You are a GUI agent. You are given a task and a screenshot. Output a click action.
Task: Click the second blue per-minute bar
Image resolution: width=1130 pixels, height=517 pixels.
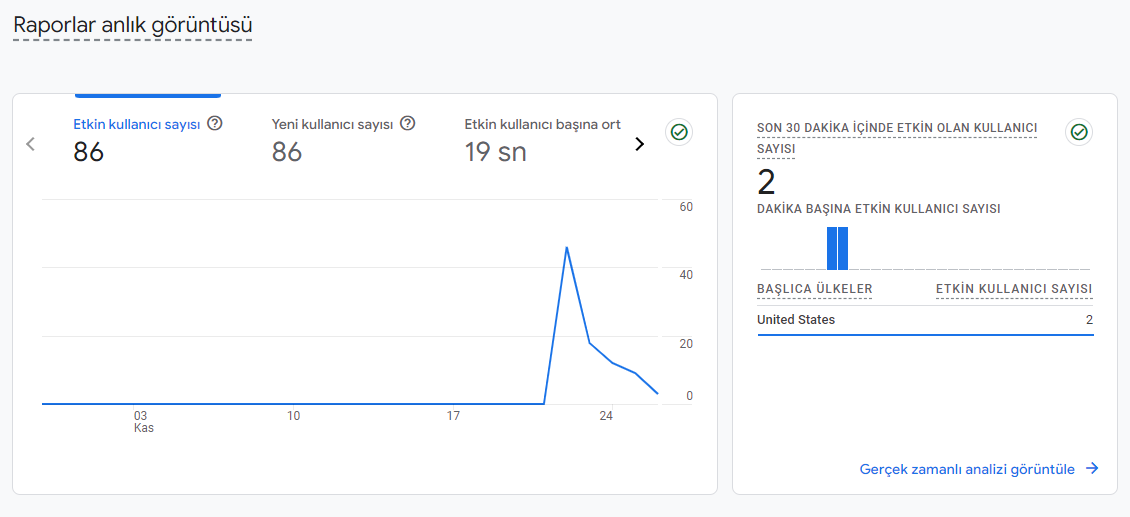(x=843, y=248)
